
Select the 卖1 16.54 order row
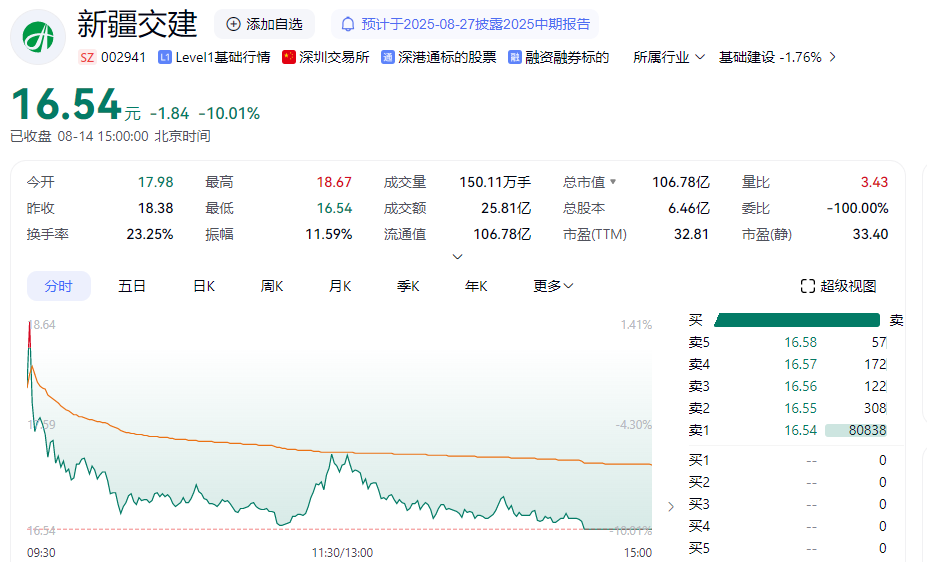pos(787,430)
